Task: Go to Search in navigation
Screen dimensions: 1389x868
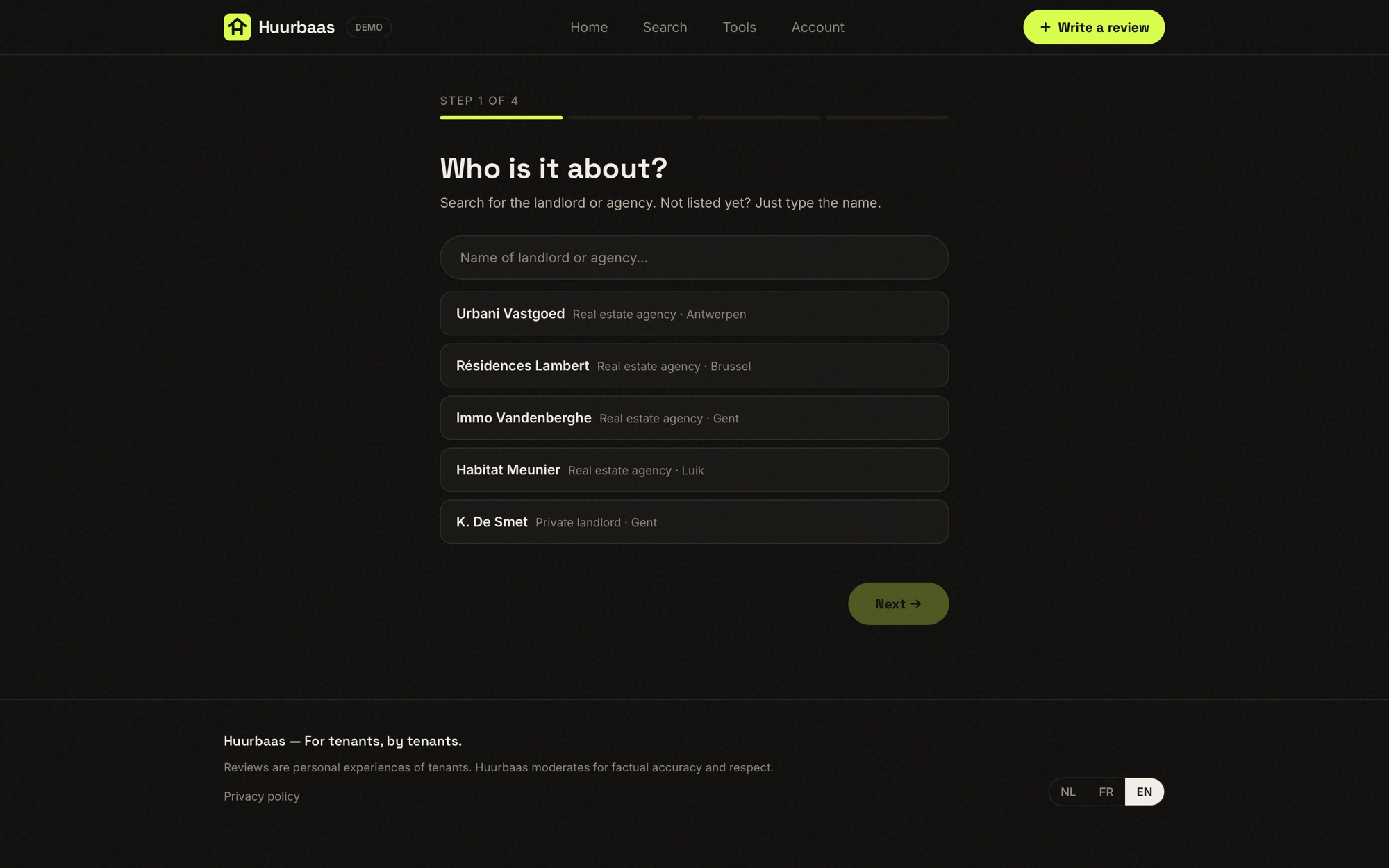Action: 665,27
